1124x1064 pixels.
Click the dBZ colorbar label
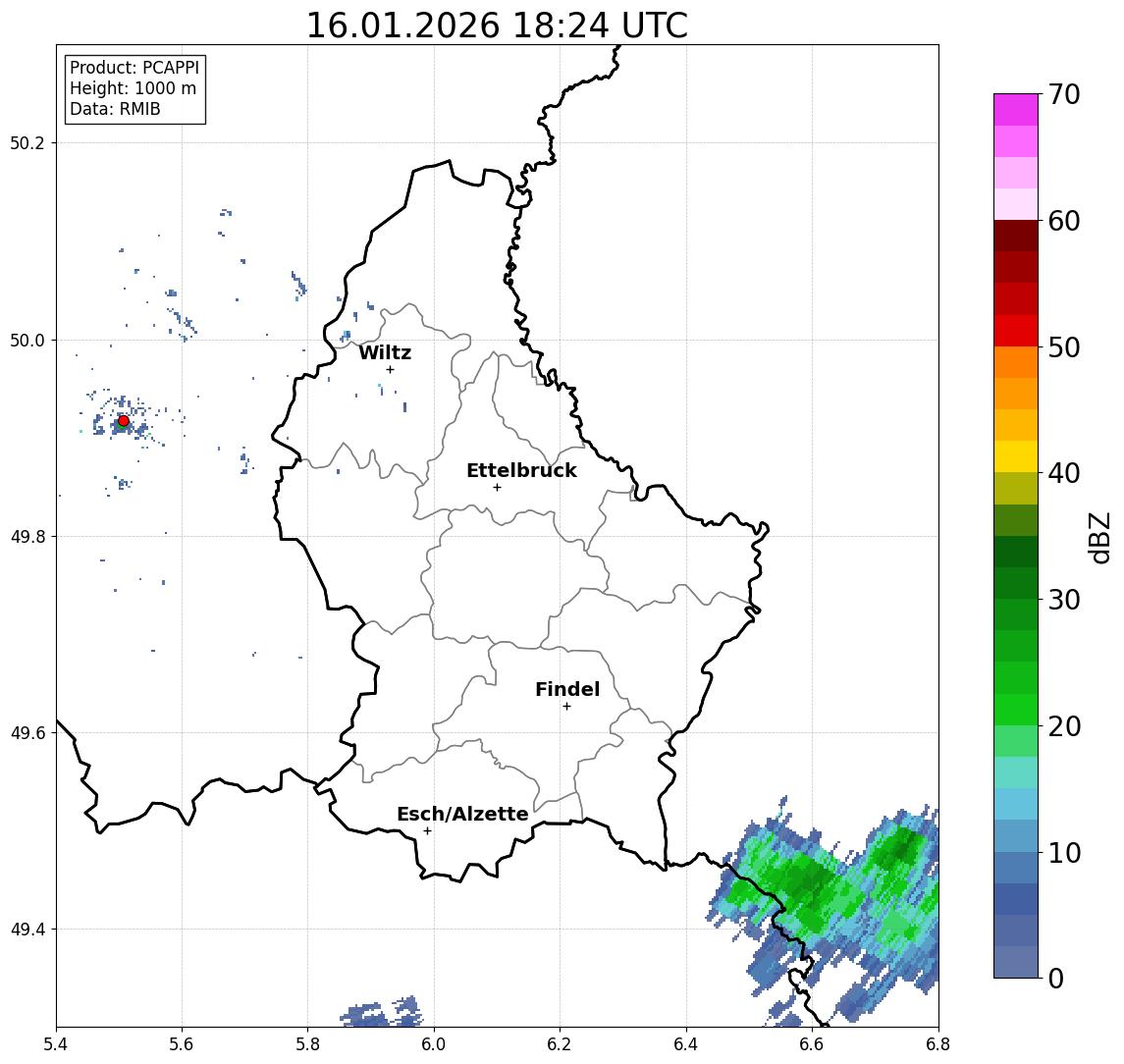[x=1098, y=538]
